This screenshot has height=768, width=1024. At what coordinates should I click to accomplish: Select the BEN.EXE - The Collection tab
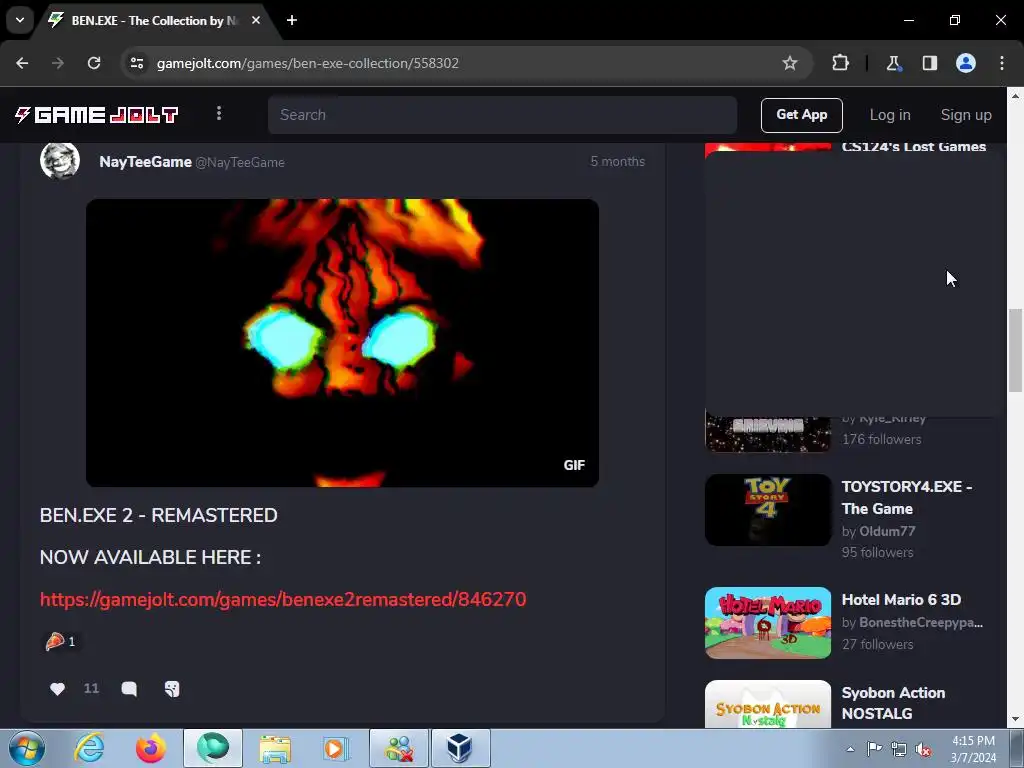pos(155,20)
